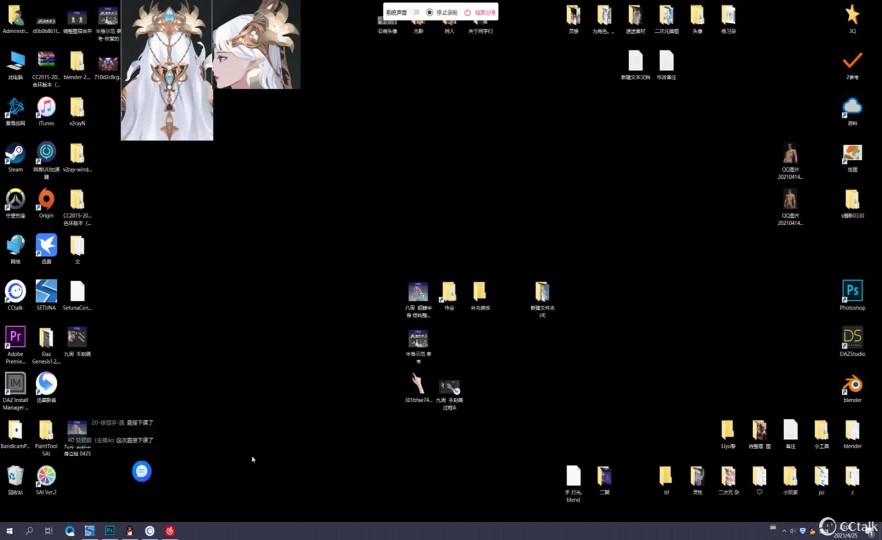The height and width of the screenshot is (540, 882).
Task: Open the Origin launcher shortcut
Action: point(46,204)
